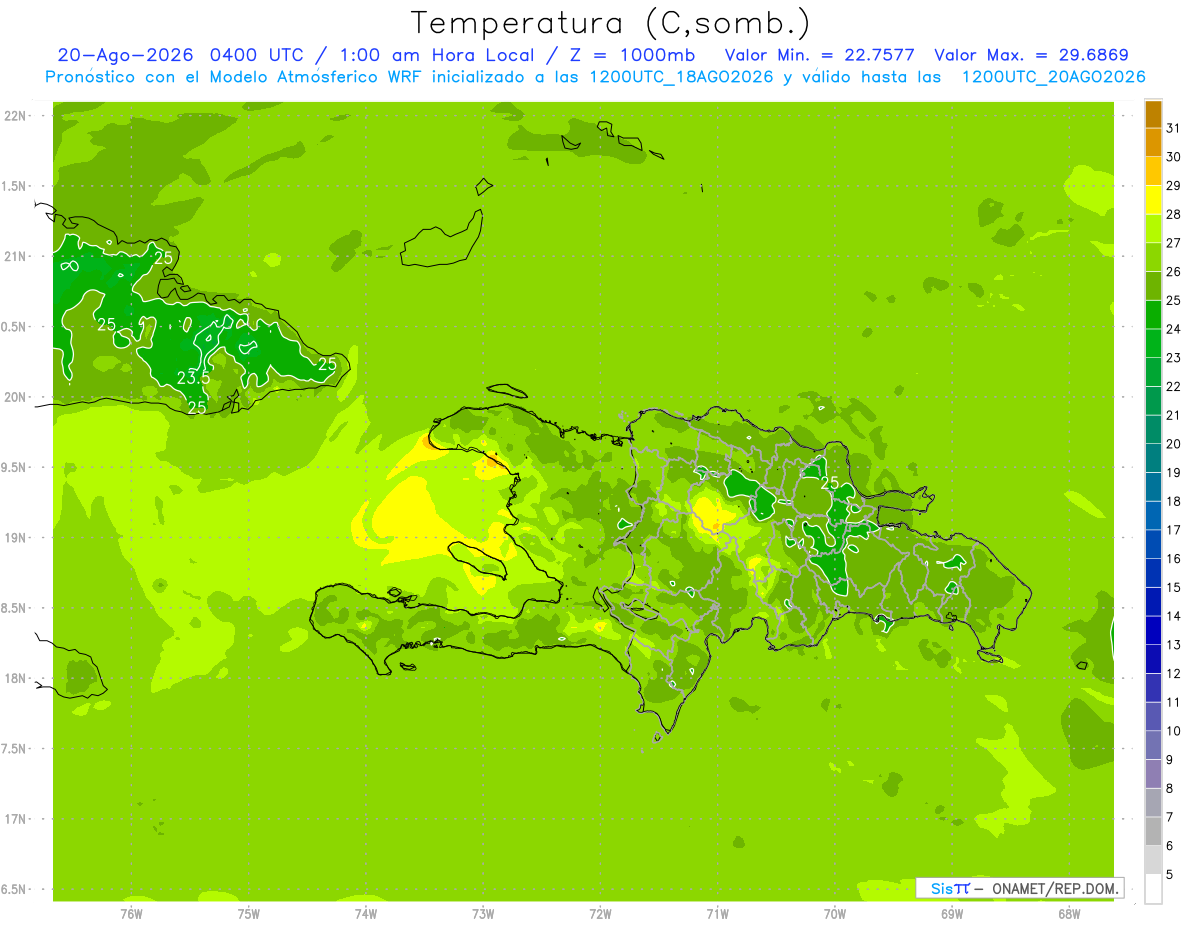Viewport: 1200px width, 927px height.
Task: Pick the teal swatch between legend 19 and 20
Action: coord(1153,458)
